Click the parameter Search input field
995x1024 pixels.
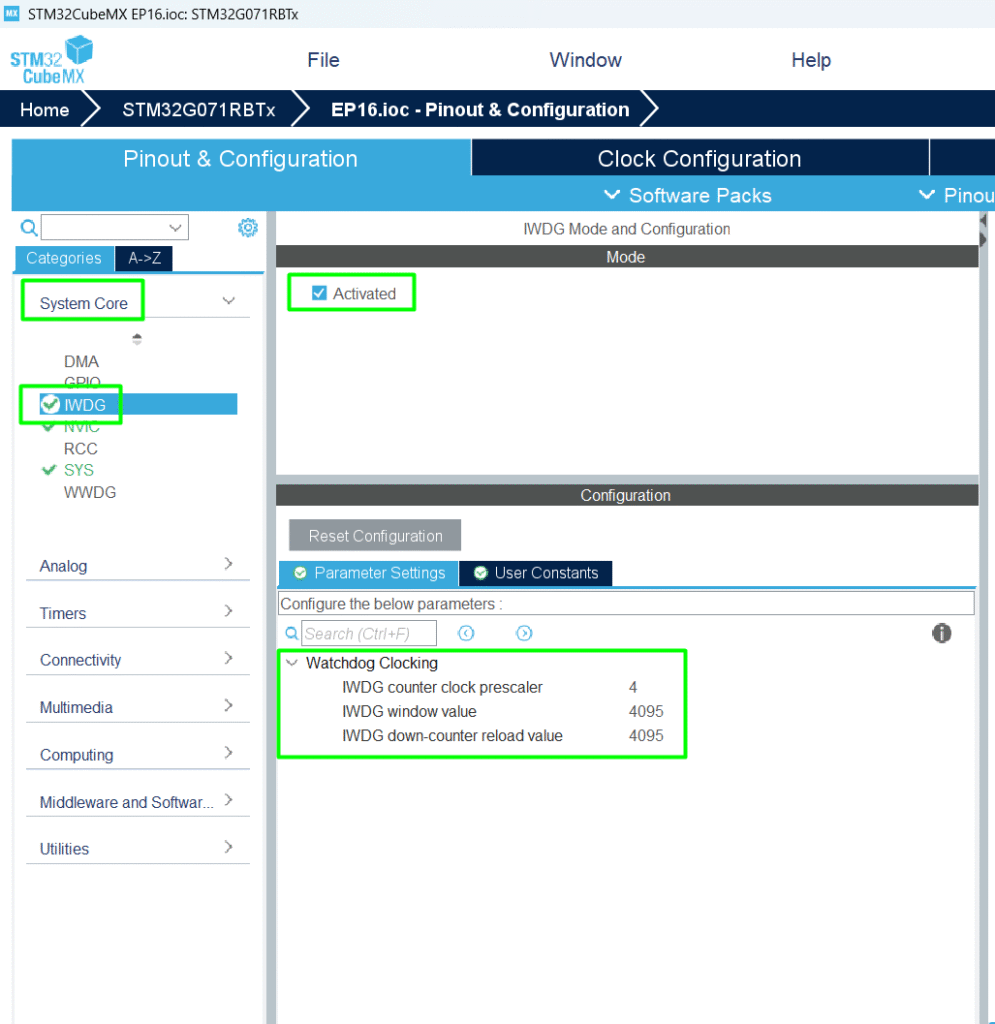369,633
